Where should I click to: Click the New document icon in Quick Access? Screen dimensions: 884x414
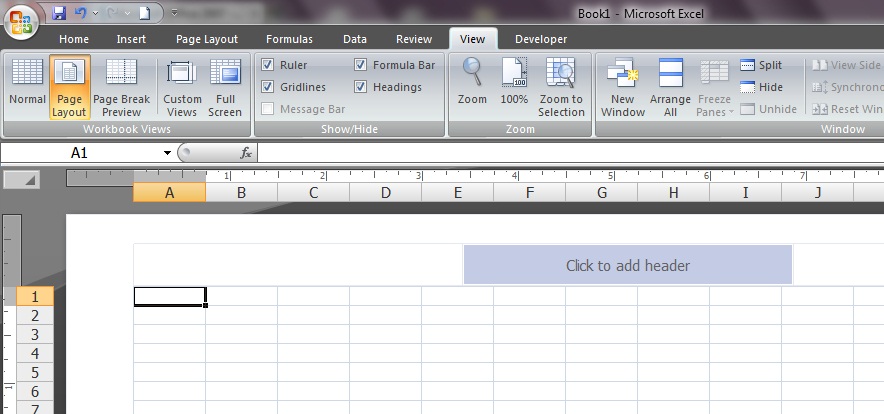click(145, 13)
